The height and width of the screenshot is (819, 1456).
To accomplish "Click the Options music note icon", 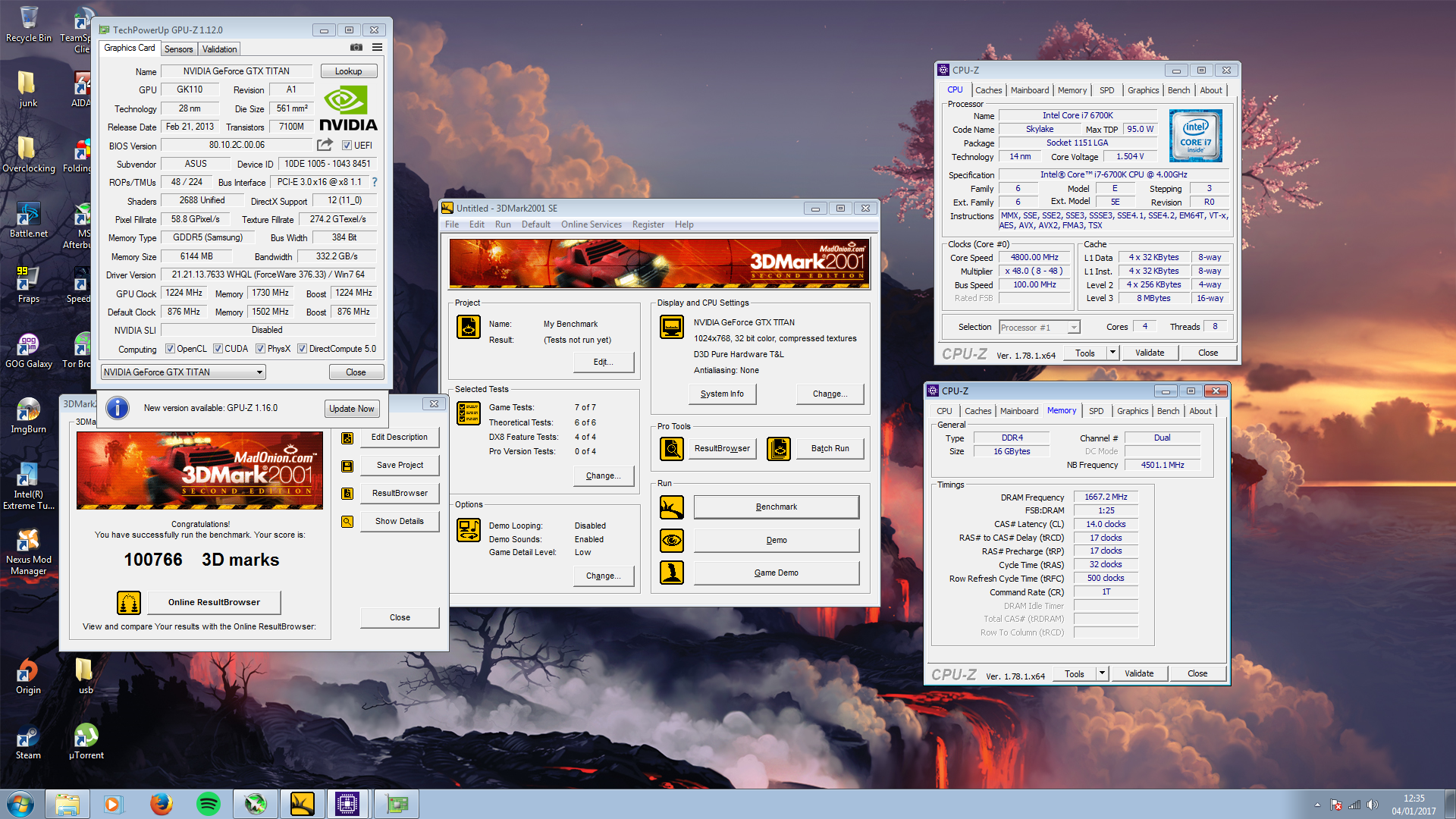I will coord(469,530).
